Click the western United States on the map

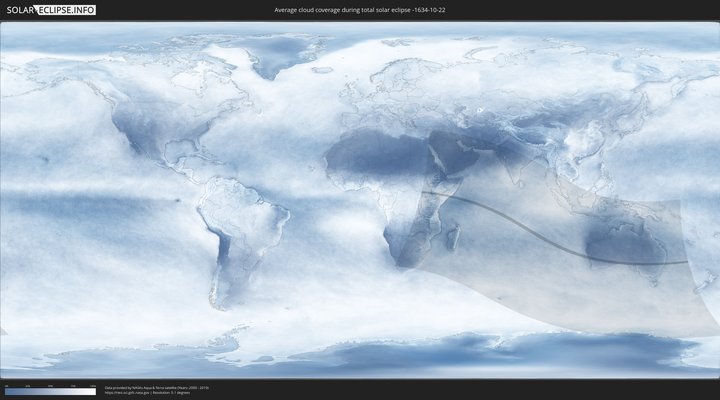coord(130,125)
